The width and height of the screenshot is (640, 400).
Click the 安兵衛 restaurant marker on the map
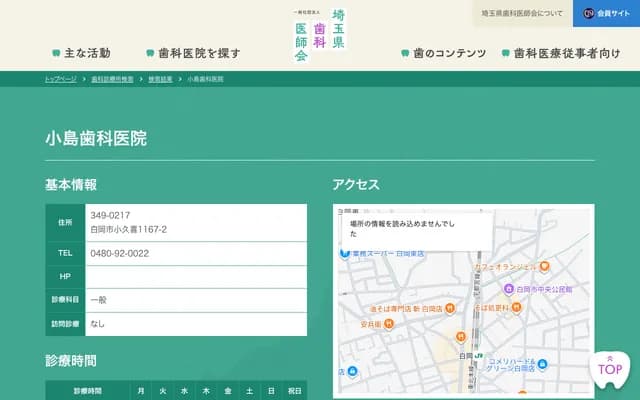tap(389, 324)
